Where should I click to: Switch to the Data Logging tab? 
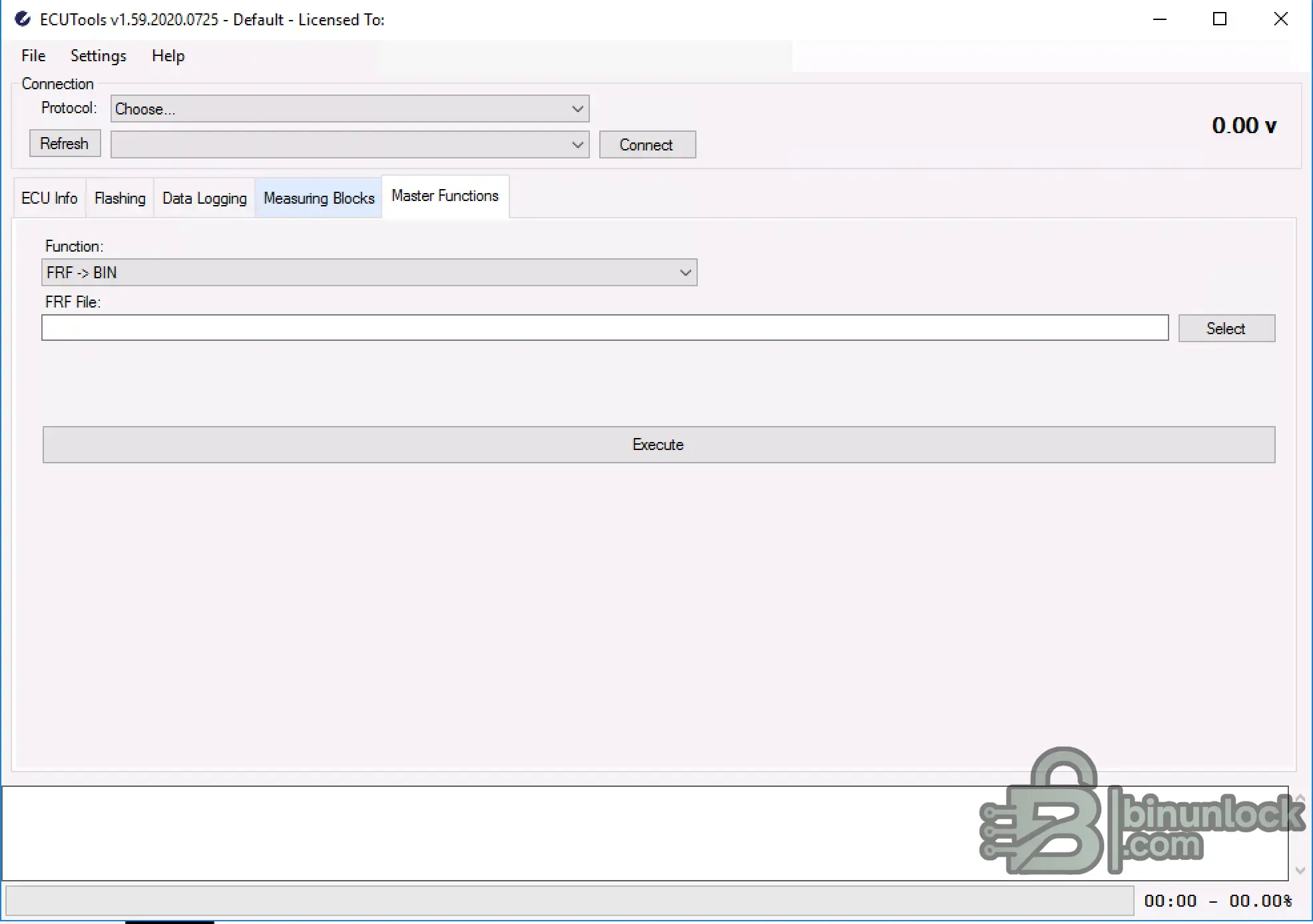(x=204, y=198)
